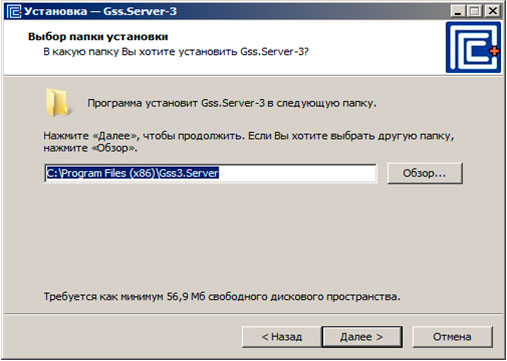The image size is (507, 361).
Task: Minimize the Gss.Server-3 setup window
Action: [458, 11]
